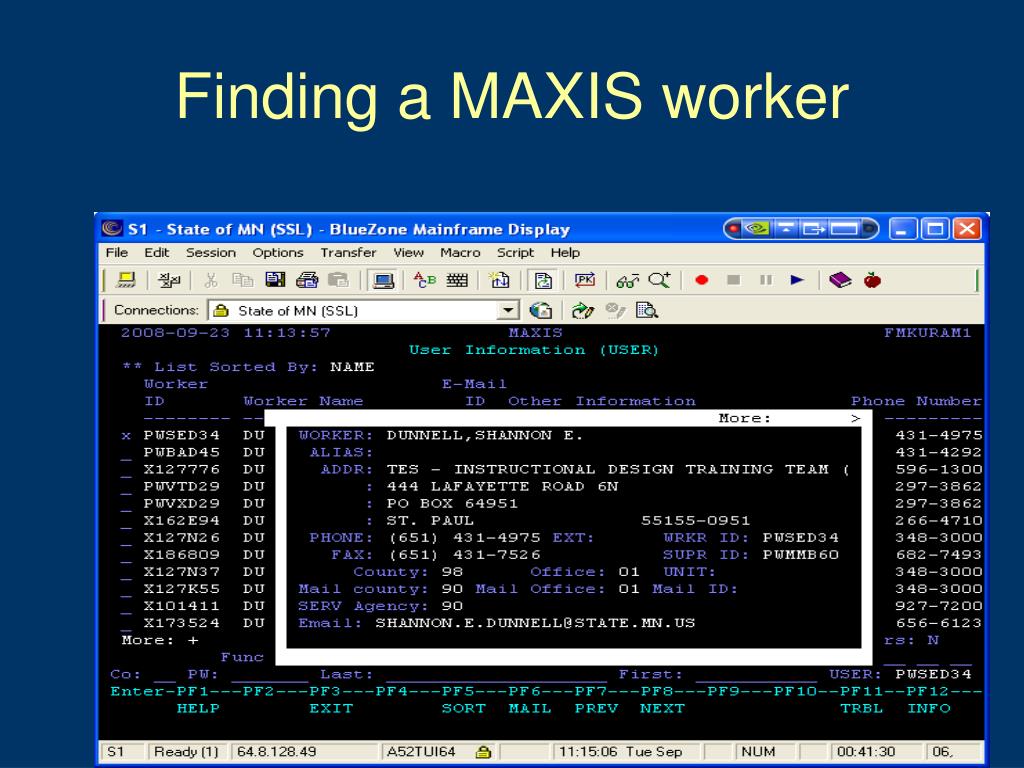Screen dimensions: 1024x768
Task: Click the grey macro stop square
Action: [733, 280]
